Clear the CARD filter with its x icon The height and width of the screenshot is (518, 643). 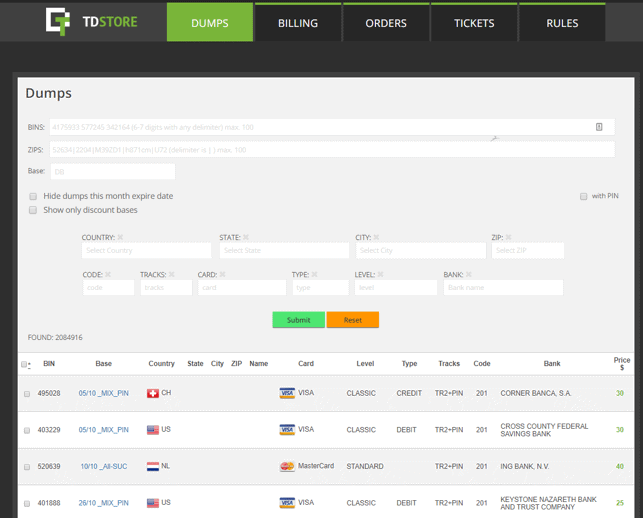coord(222,274)
